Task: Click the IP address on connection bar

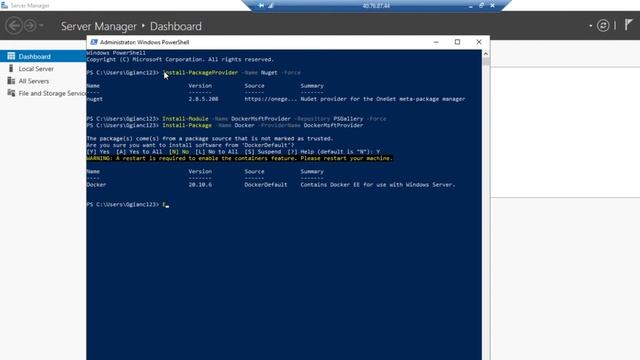Action: [376, 6]
